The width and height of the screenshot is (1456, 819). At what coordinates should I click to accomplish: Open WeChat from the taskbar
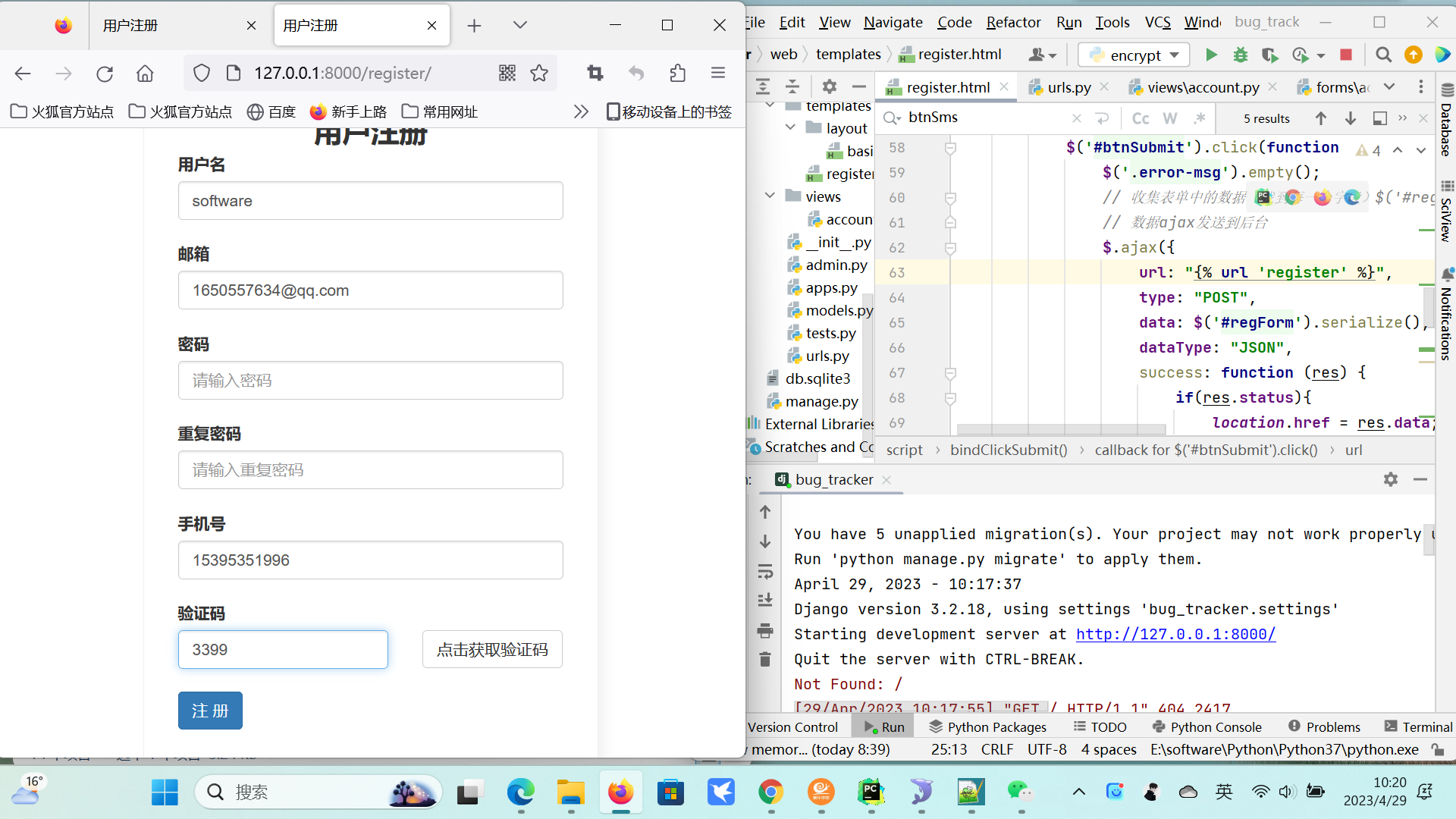coord(1021,792)
